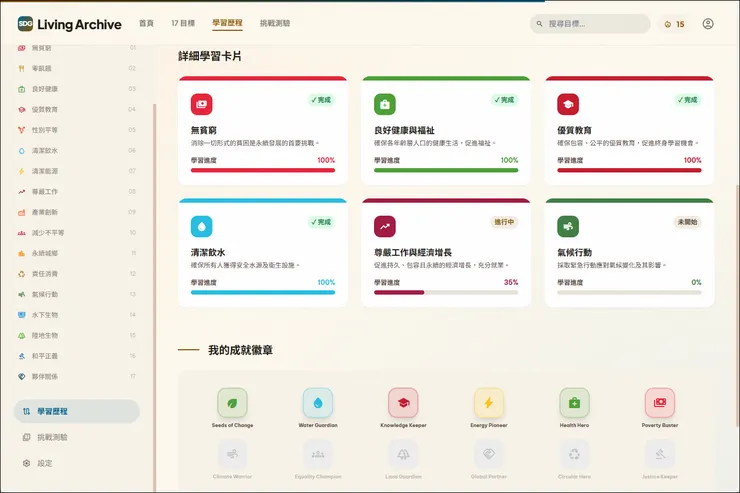
Task: Open 減少不平等 goal 10 in sidebar
Action: pos(76,233)
